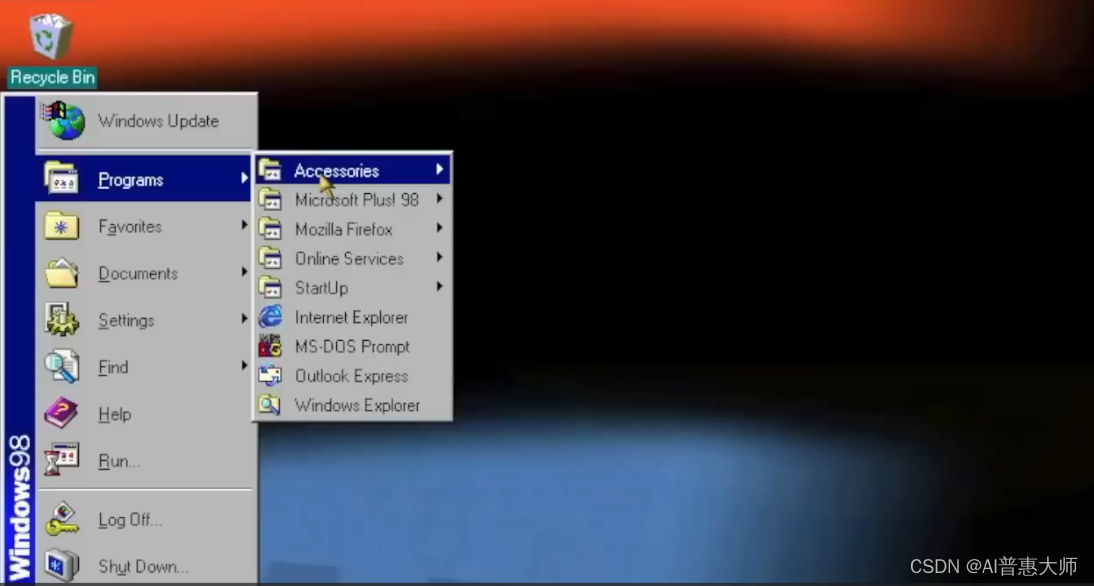Open the Favorites menu entry
Viewport: 1094px width, 586px height.
coord(129,226)
